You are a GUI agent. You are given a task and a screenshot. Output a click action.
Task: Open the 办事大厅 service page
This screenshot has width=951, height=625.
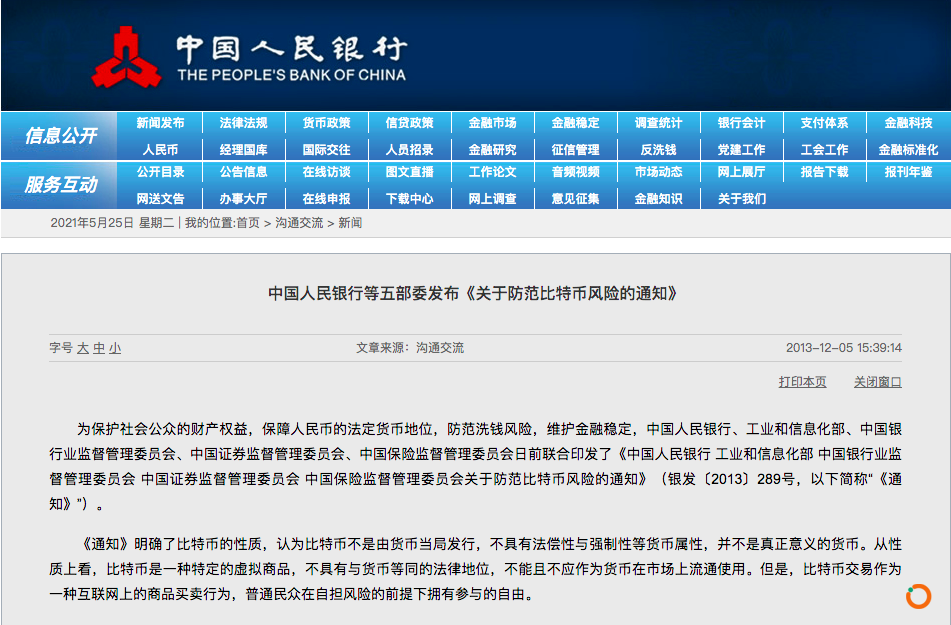click(243, 199)
